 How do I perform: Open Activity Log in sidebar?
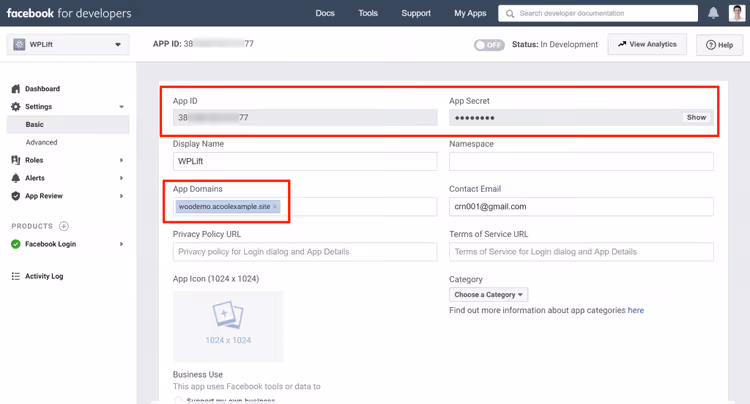coord(44,276)
